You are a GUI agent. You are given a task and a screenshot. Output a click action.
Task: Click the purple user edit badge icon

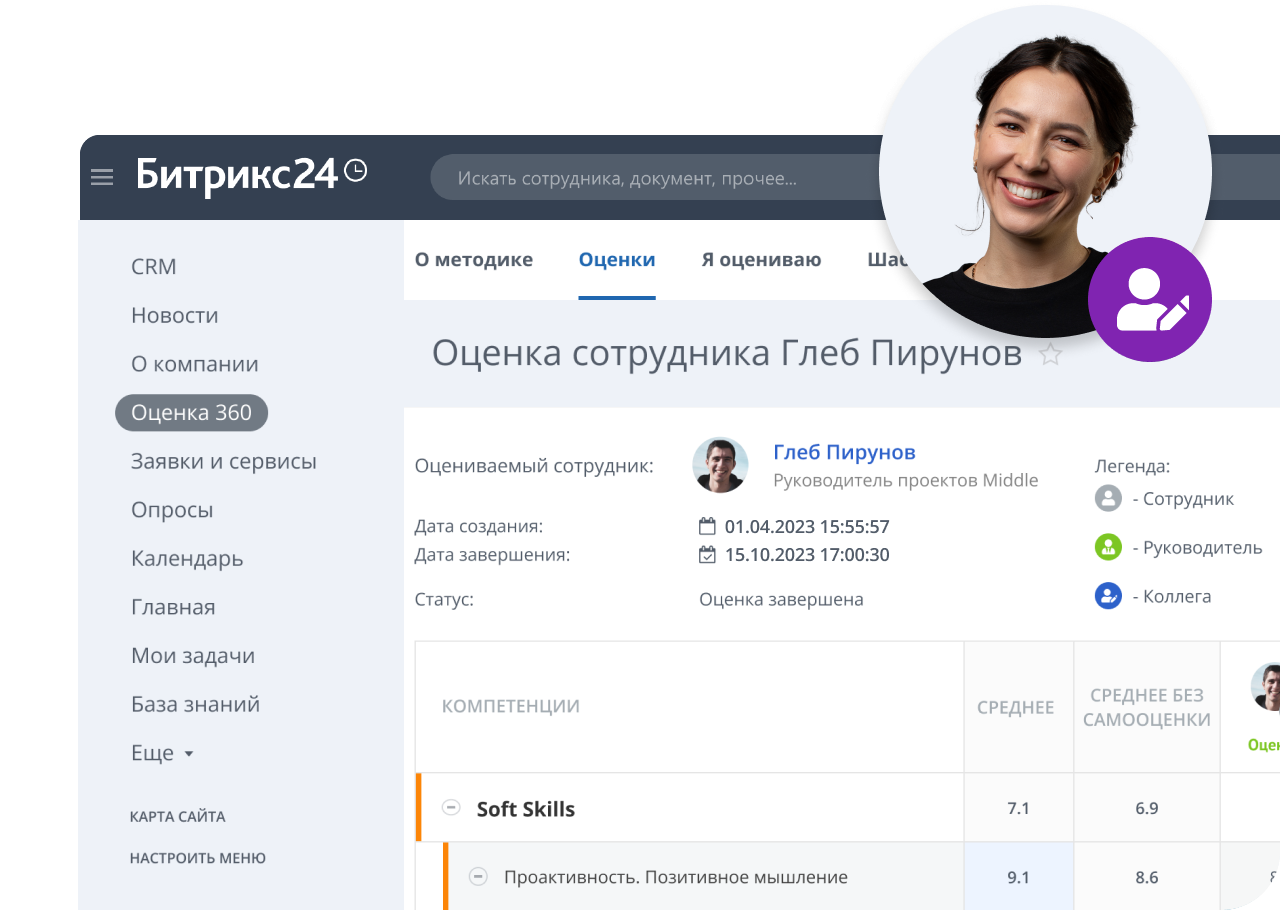coord(1149,299)
